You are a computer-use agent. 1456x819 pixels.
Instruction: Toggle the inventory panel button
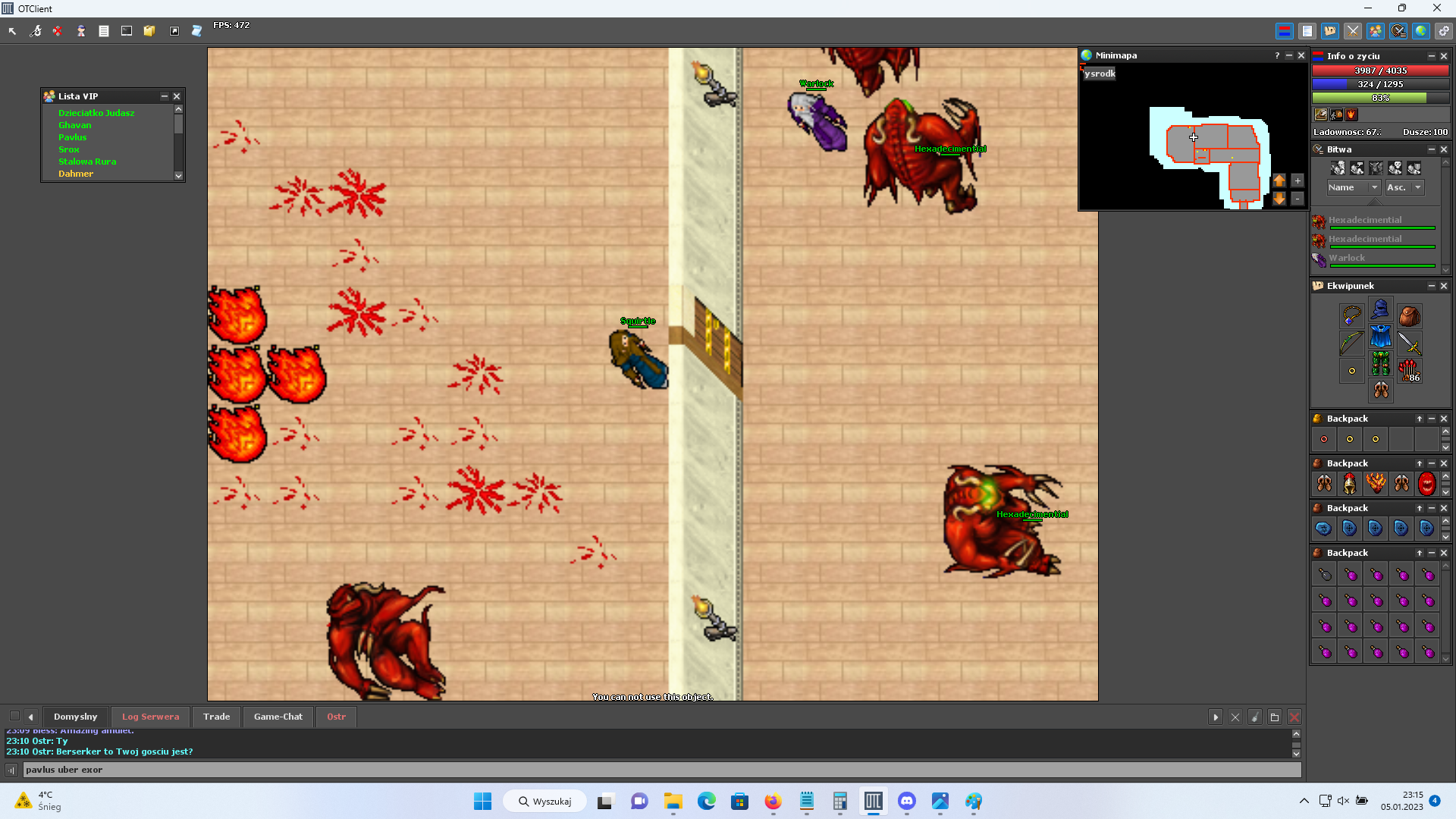tap(1330, 31)
